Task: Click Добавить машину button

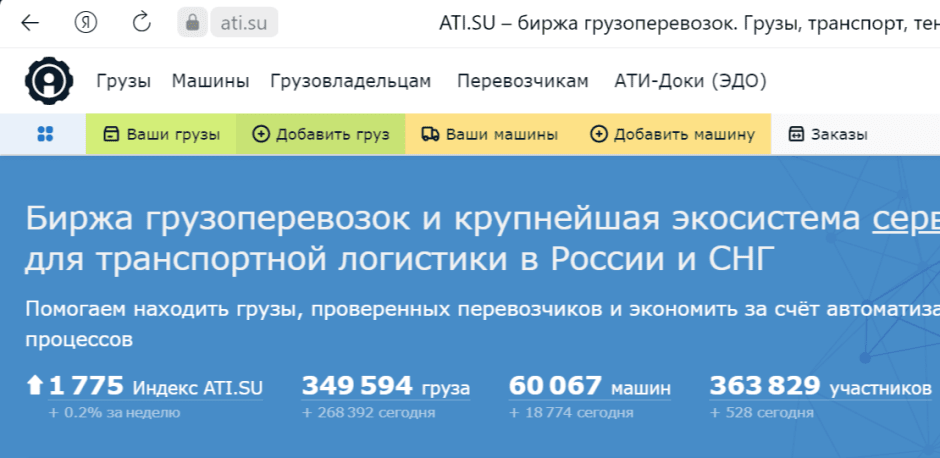Action: 673,134
